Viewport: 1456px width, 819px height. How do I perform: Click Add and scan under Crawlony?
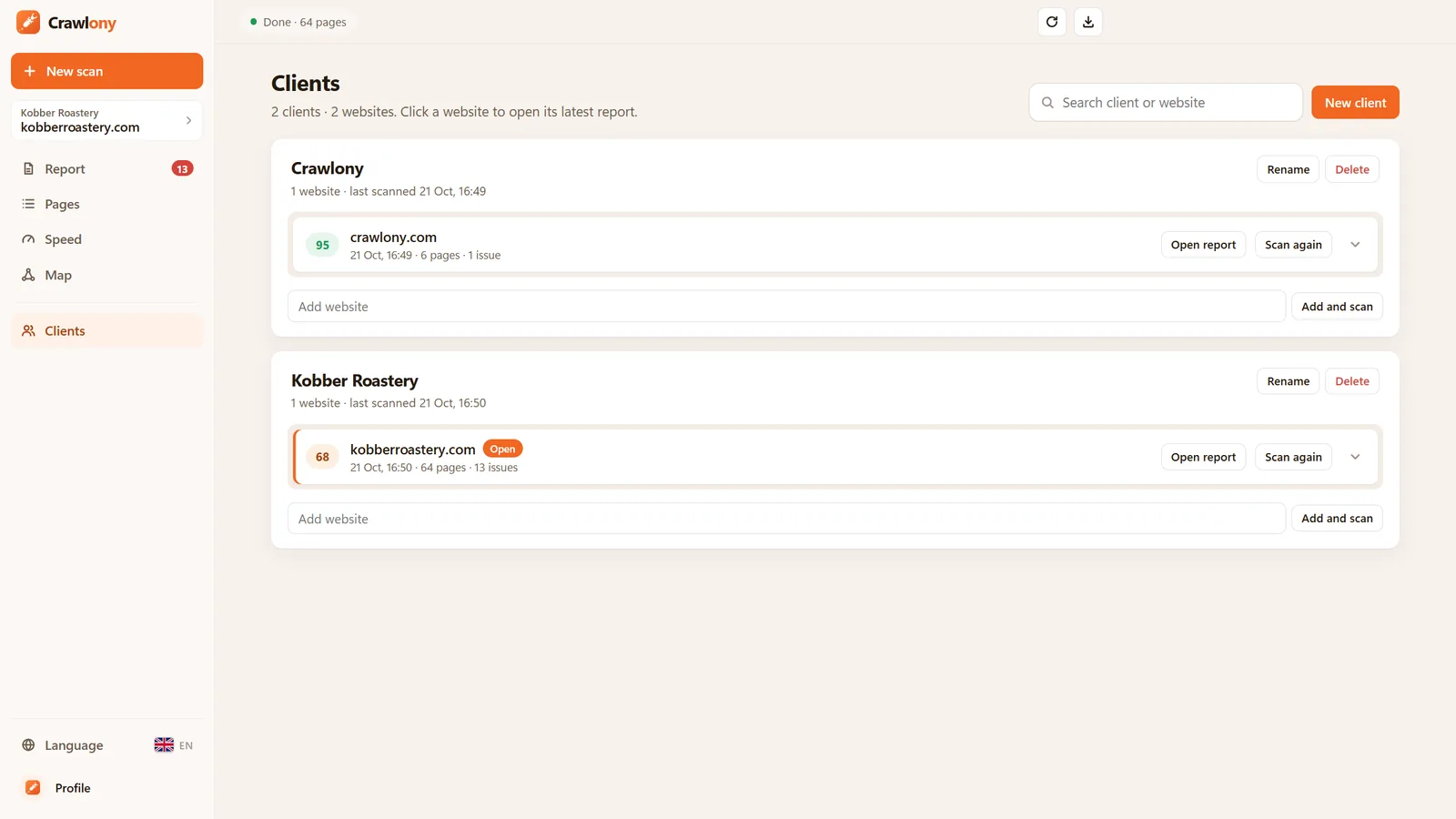click(1337, 307)
